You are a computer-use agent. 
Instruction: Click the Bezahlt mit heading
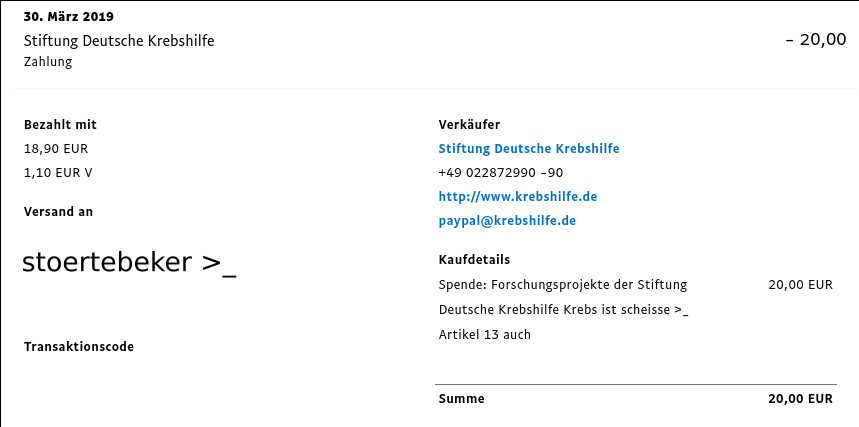60,124
